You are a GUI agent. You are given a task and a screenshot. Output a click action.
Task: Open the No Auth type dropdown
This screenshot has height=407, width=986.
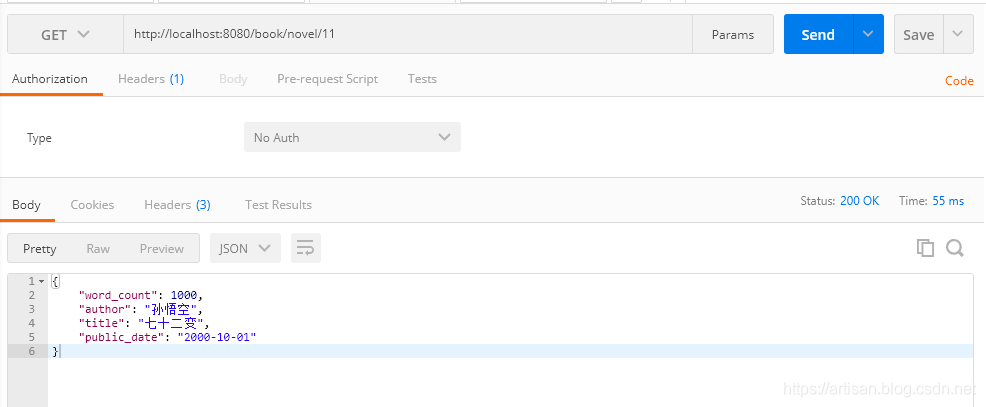352,137
